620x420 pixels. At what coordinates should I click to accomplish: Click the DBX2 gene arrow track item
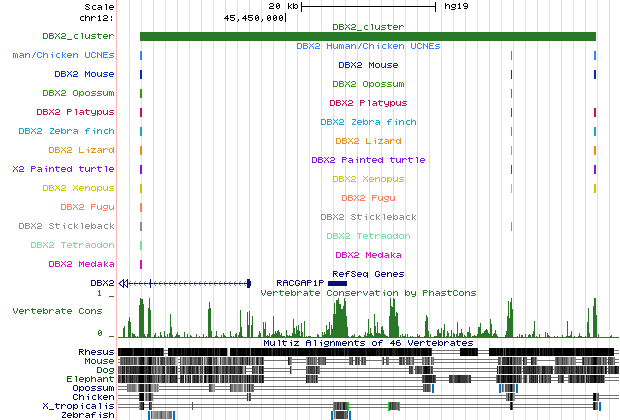point(185,283)
